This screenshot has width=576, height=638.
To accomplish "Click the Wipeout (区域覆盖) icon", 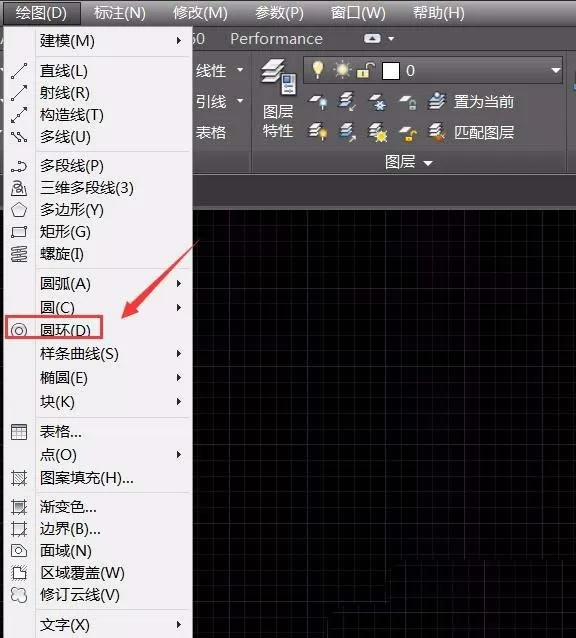I will (x=19, y=573).
